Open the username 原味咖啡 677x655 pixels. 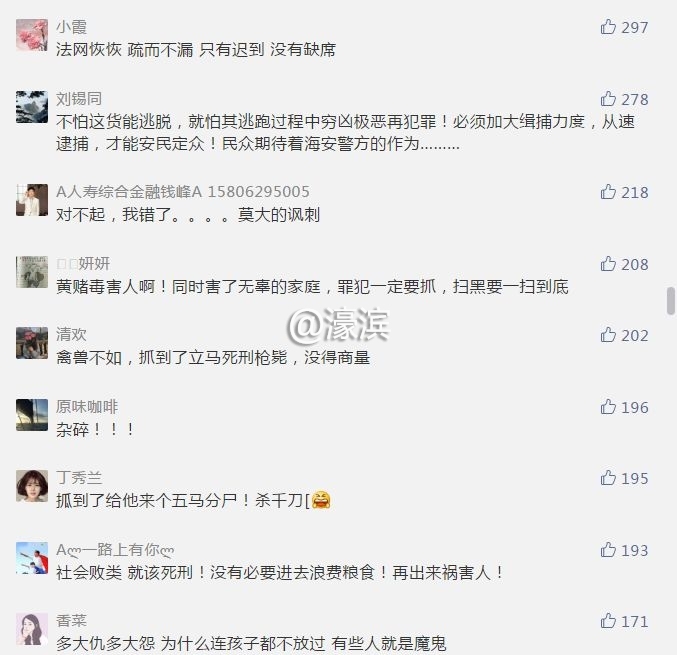coord(87,407)
